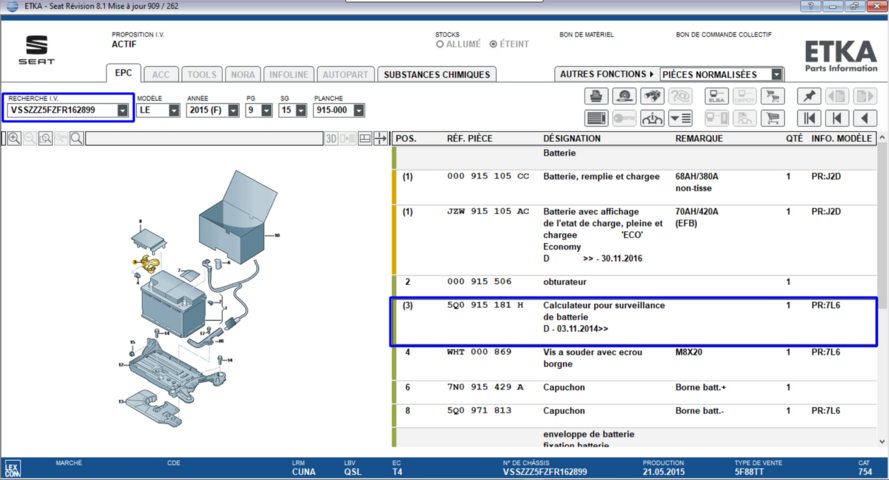Click the panel layout icon
The width and height of the screenshot is (889, 480).
(x=365, y=138)
